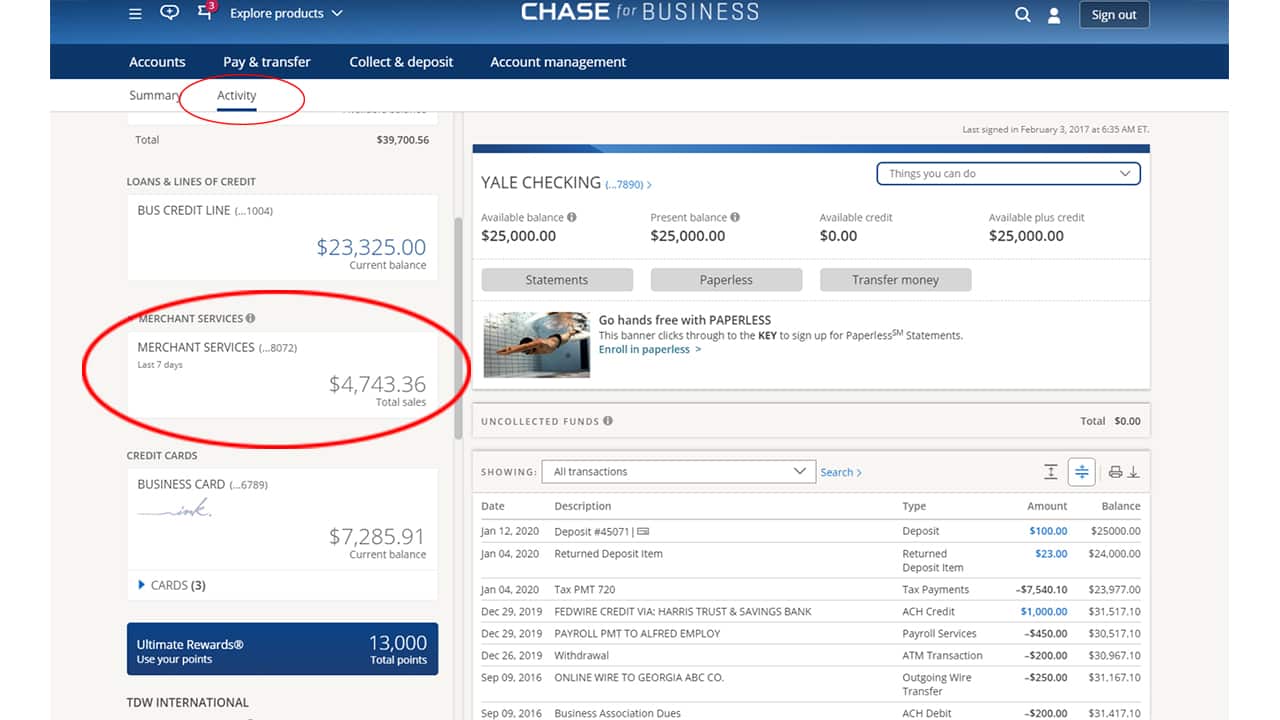Screen dimensions: 1280x720
Task: Print the transactions list
Action: [1115, 472]
